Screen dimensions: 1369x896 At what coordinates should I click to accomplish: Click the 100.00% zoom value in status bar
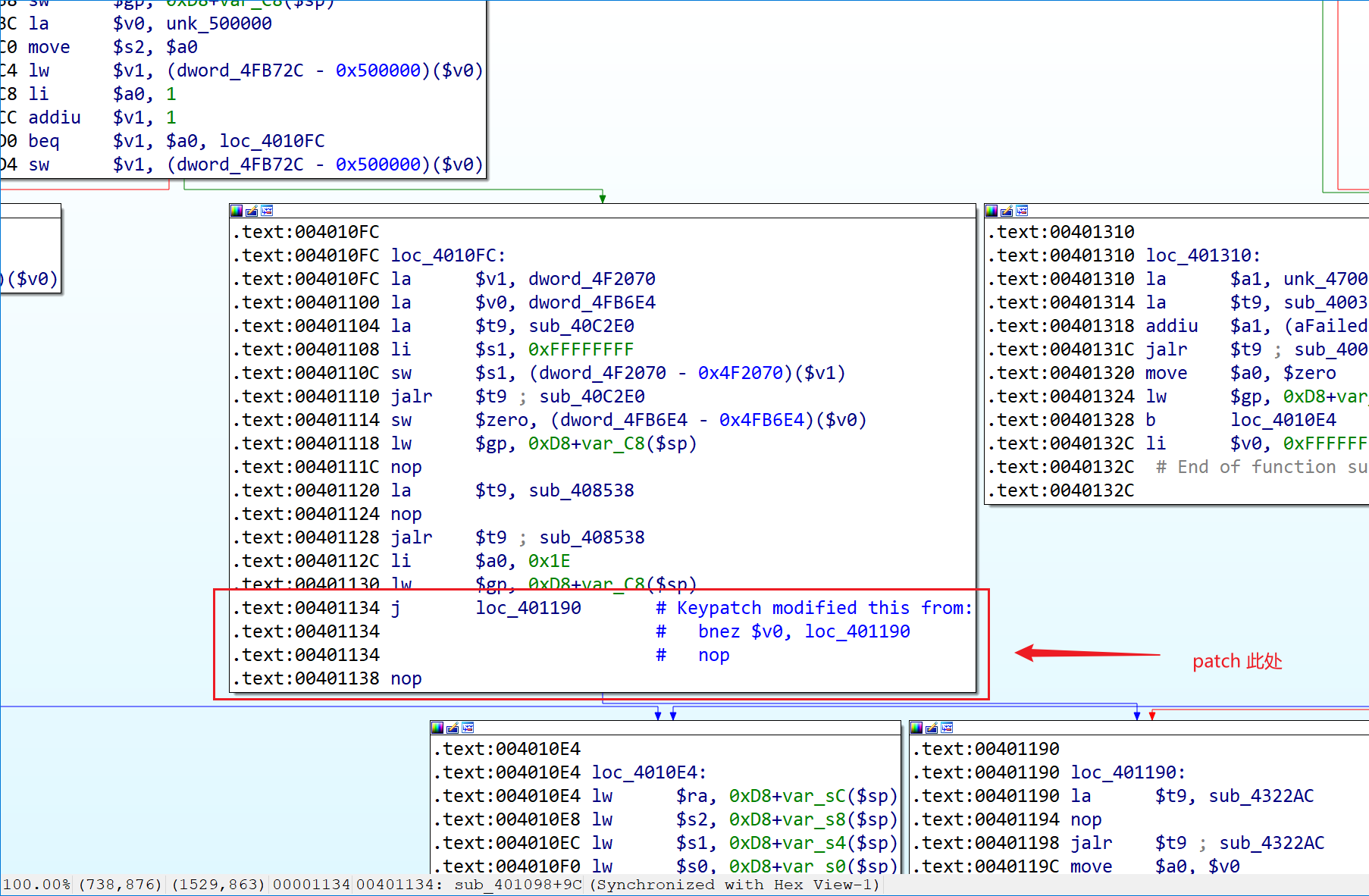tap(37, 885)
